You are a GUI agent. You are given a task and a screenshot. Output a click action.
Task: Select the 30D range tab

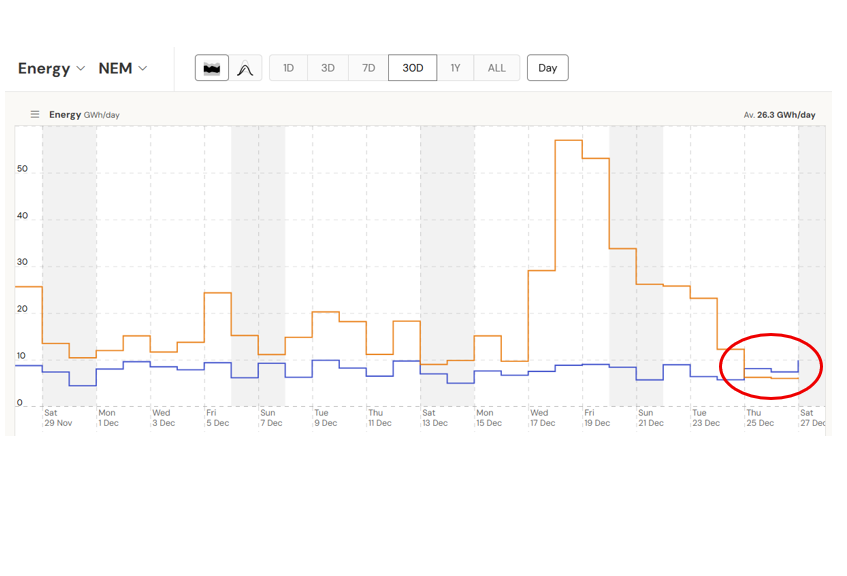(413, 68)
